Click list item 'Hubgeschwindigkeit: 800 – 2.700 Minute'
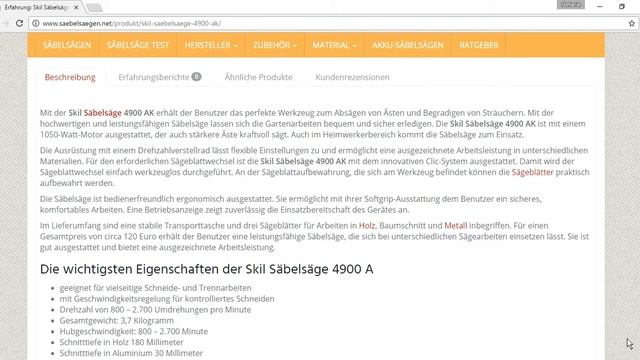This screenshot has width=640, height=360. pos(133,331)
